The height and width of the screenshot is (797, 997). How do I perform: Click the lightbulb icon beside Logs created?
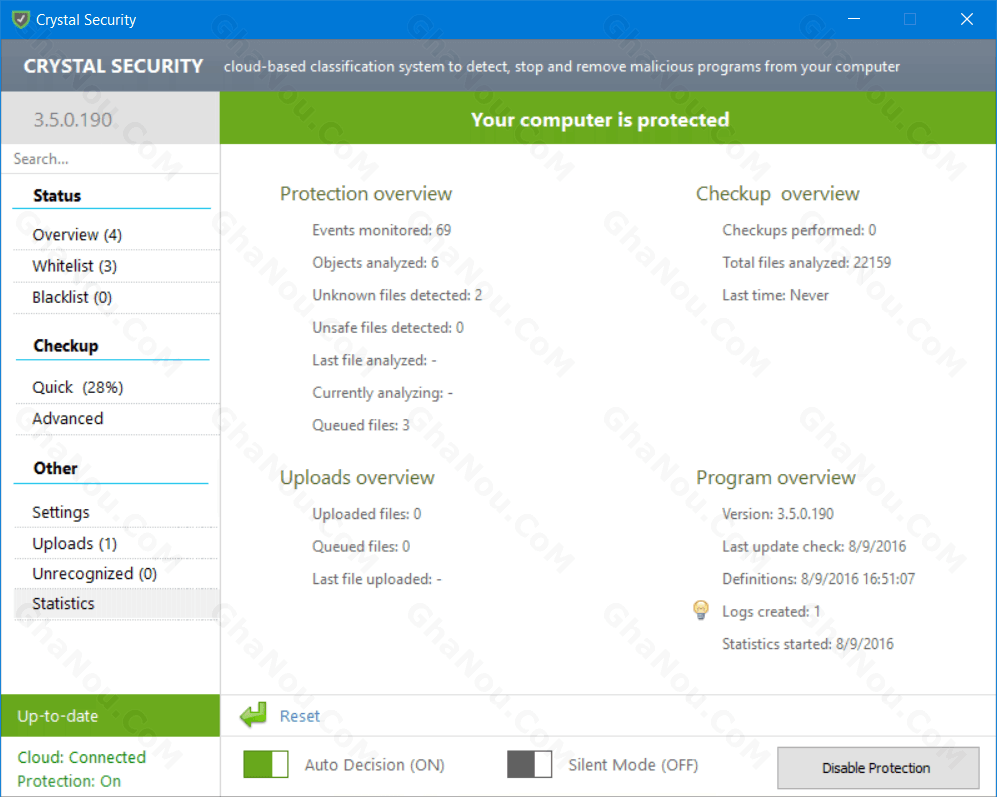[x=701, y=610]
